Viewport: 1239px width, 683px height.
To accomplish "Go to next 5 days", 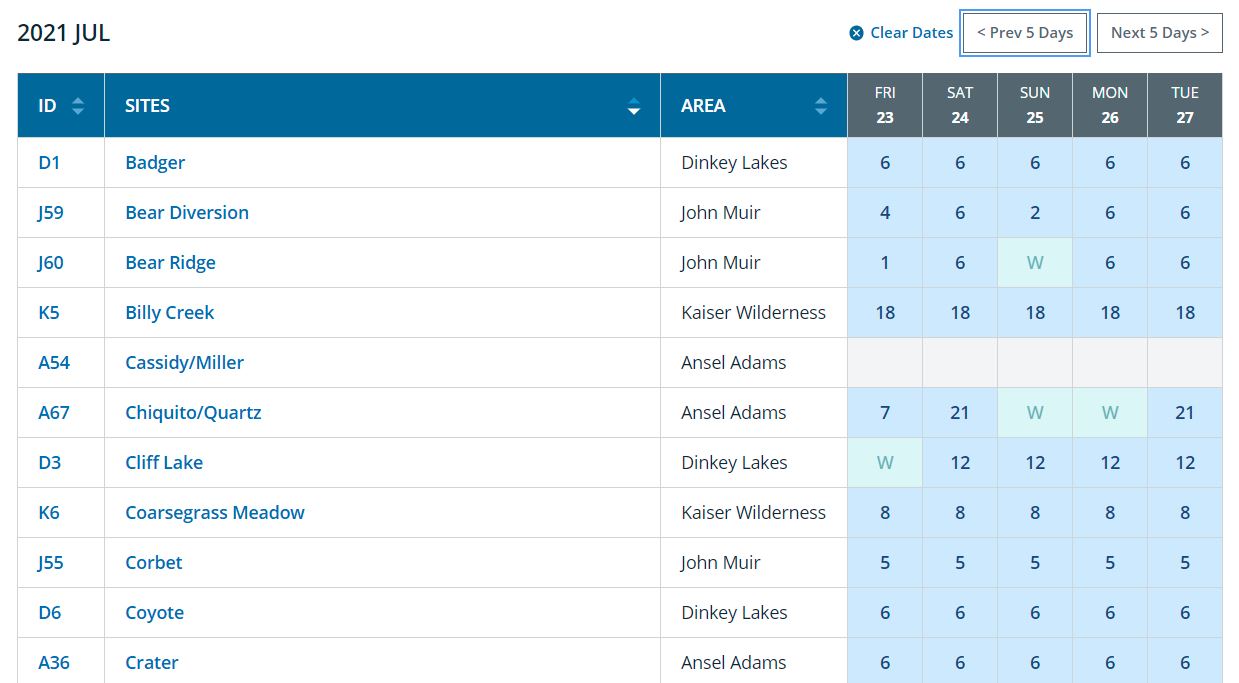I will pos(1160,33).
